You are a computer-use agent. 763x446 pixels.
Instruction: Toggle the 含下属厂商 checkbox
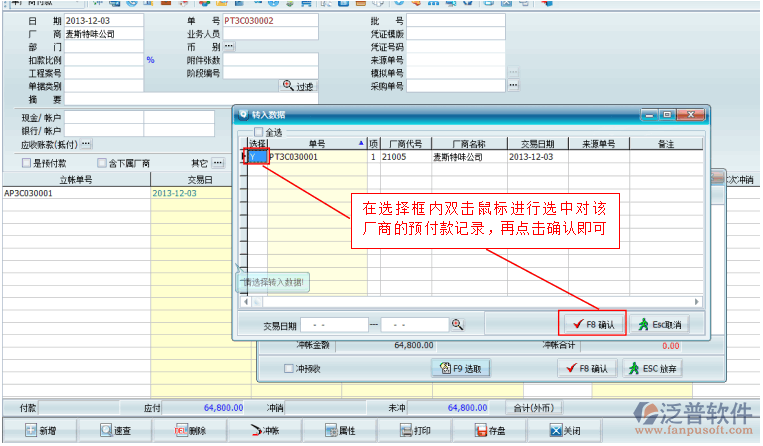(102, 163)
